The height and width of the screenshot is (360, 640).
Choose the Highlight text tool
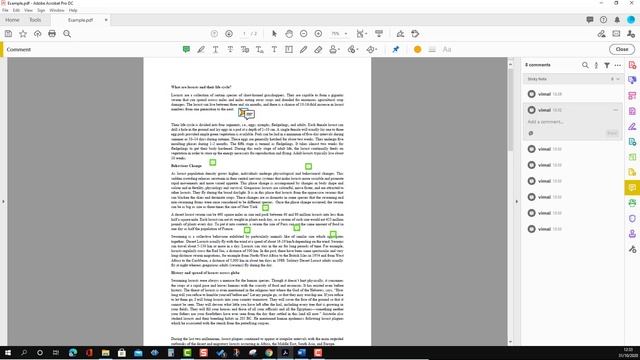(x=201, y=49)
